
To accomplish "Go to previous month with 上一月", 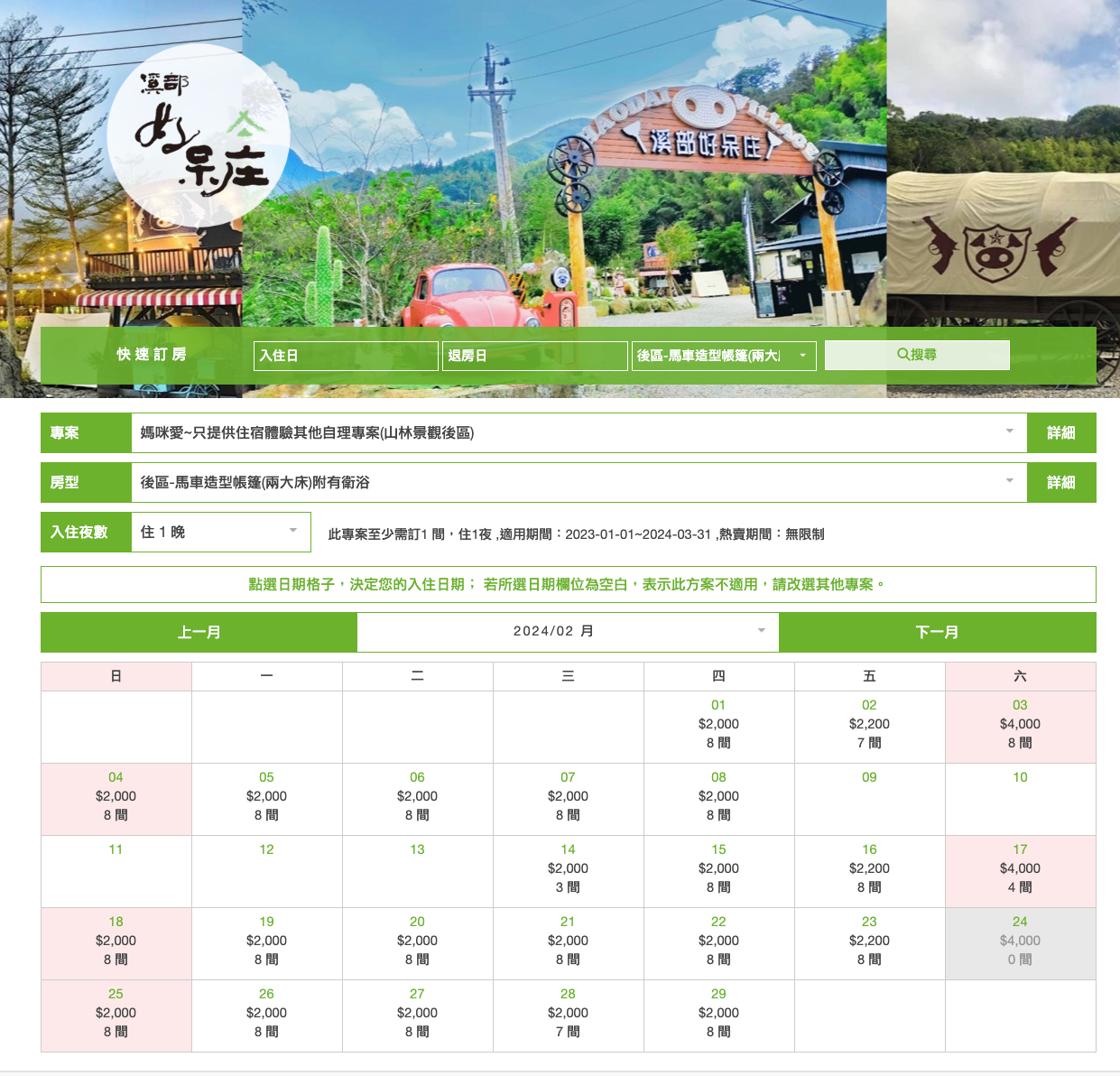I will pos(199,632).
